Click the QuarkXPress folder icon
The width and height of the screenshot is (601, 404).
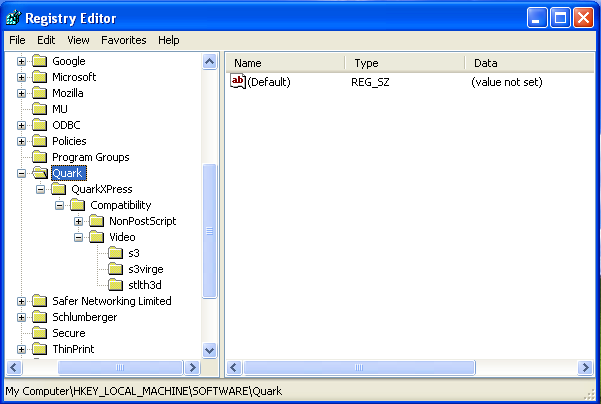point(59,189)
